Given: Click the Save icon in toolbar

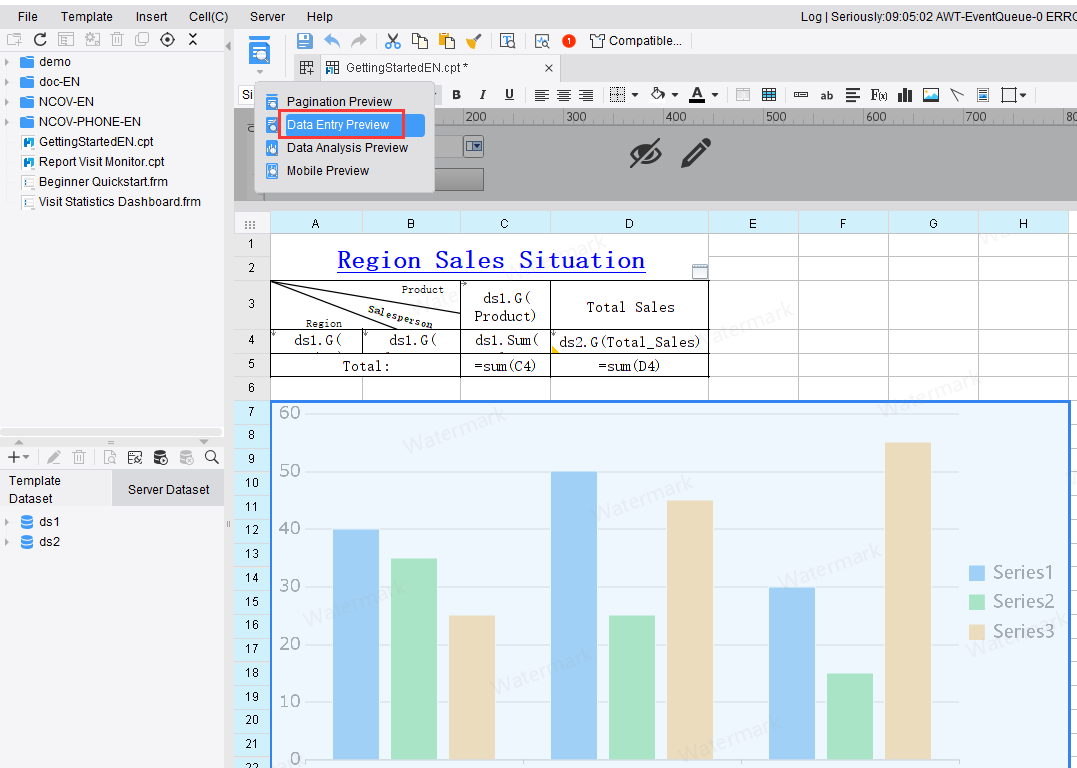Looking at the screenshot, I should pyautogui.click(x=305, y=41).
